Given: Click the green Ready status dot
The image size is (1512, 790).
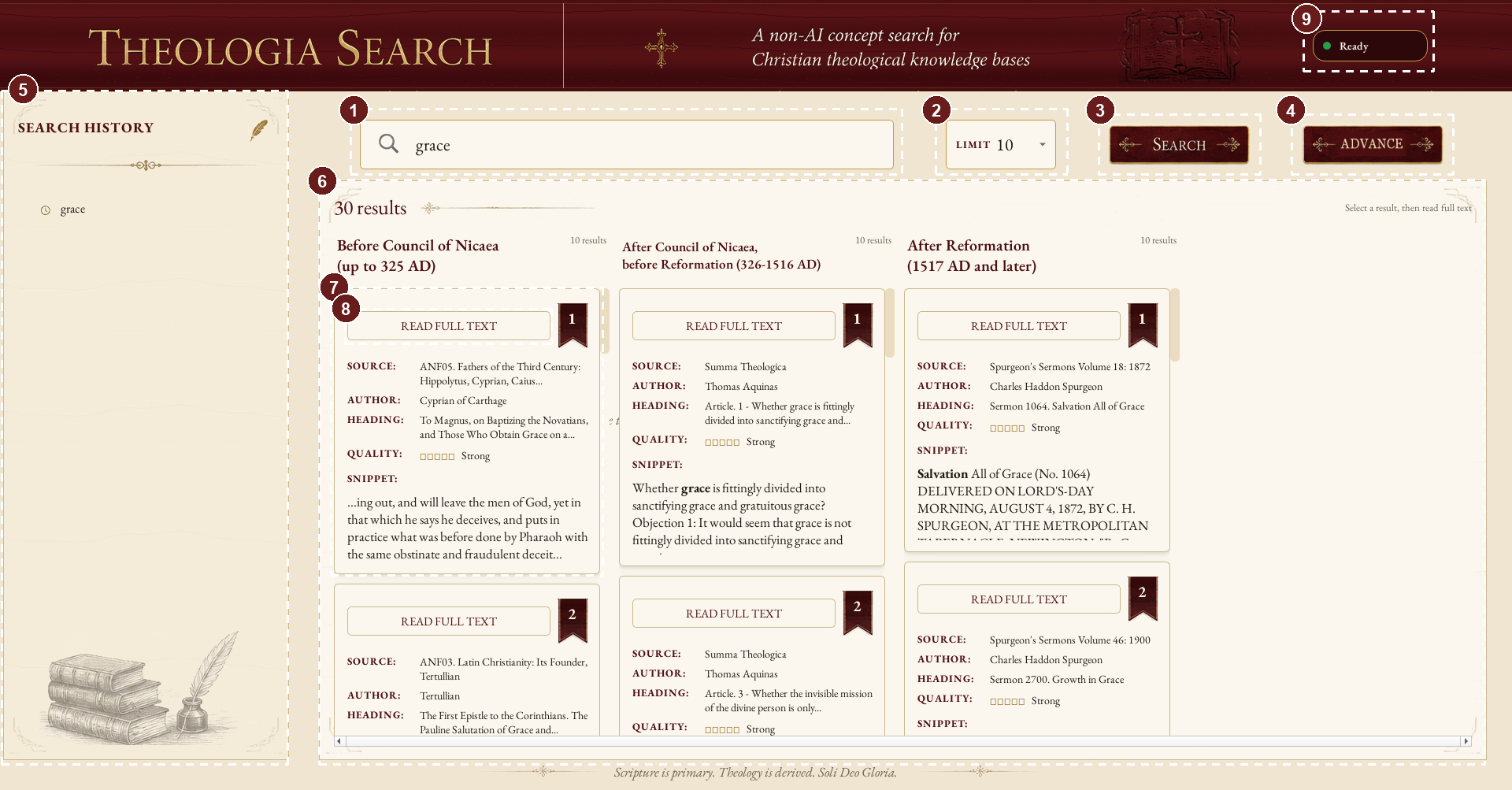Looking at the screenshot, I should [x=1327, y=46].
